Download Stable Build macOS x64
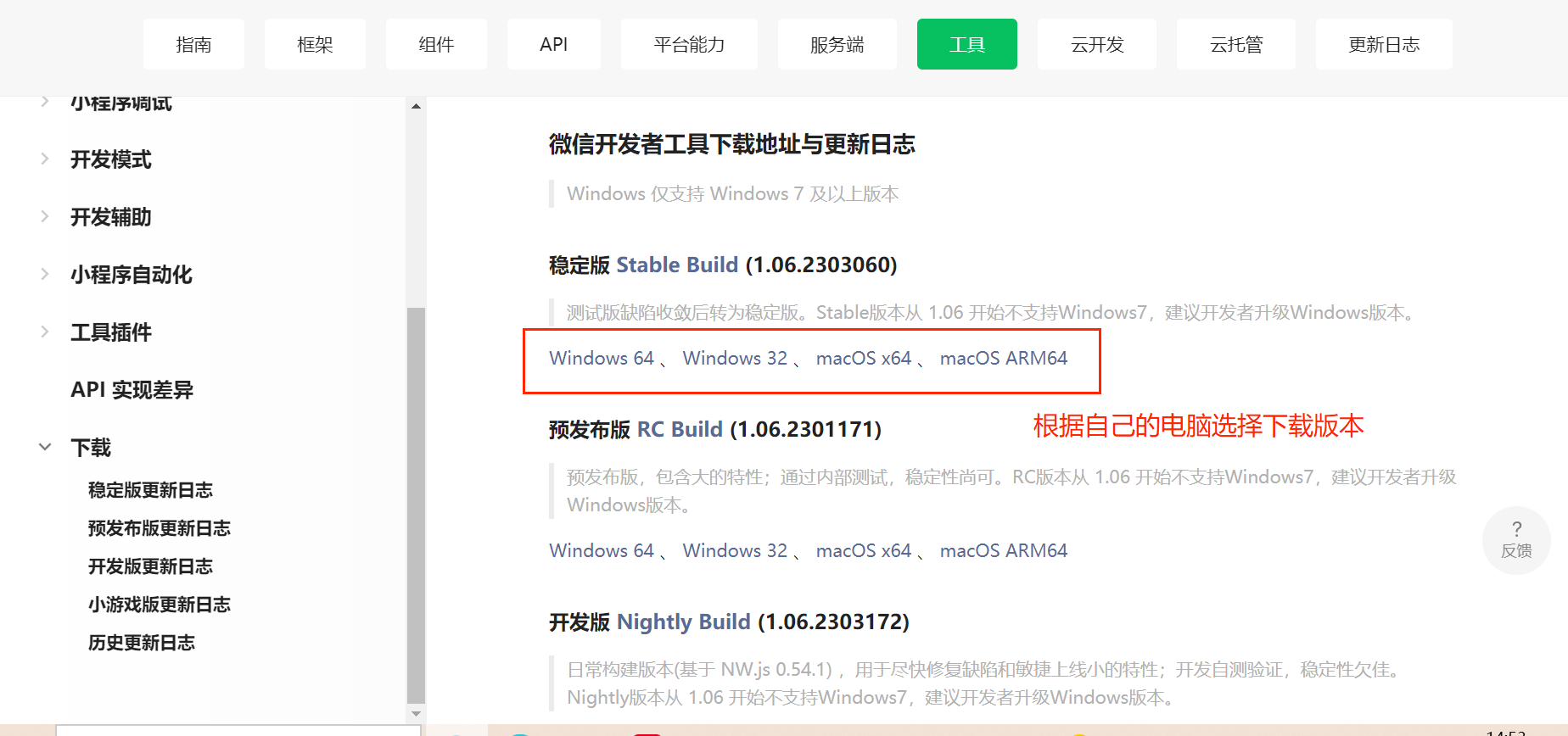1568x736 pixels. tap(864, 358)
